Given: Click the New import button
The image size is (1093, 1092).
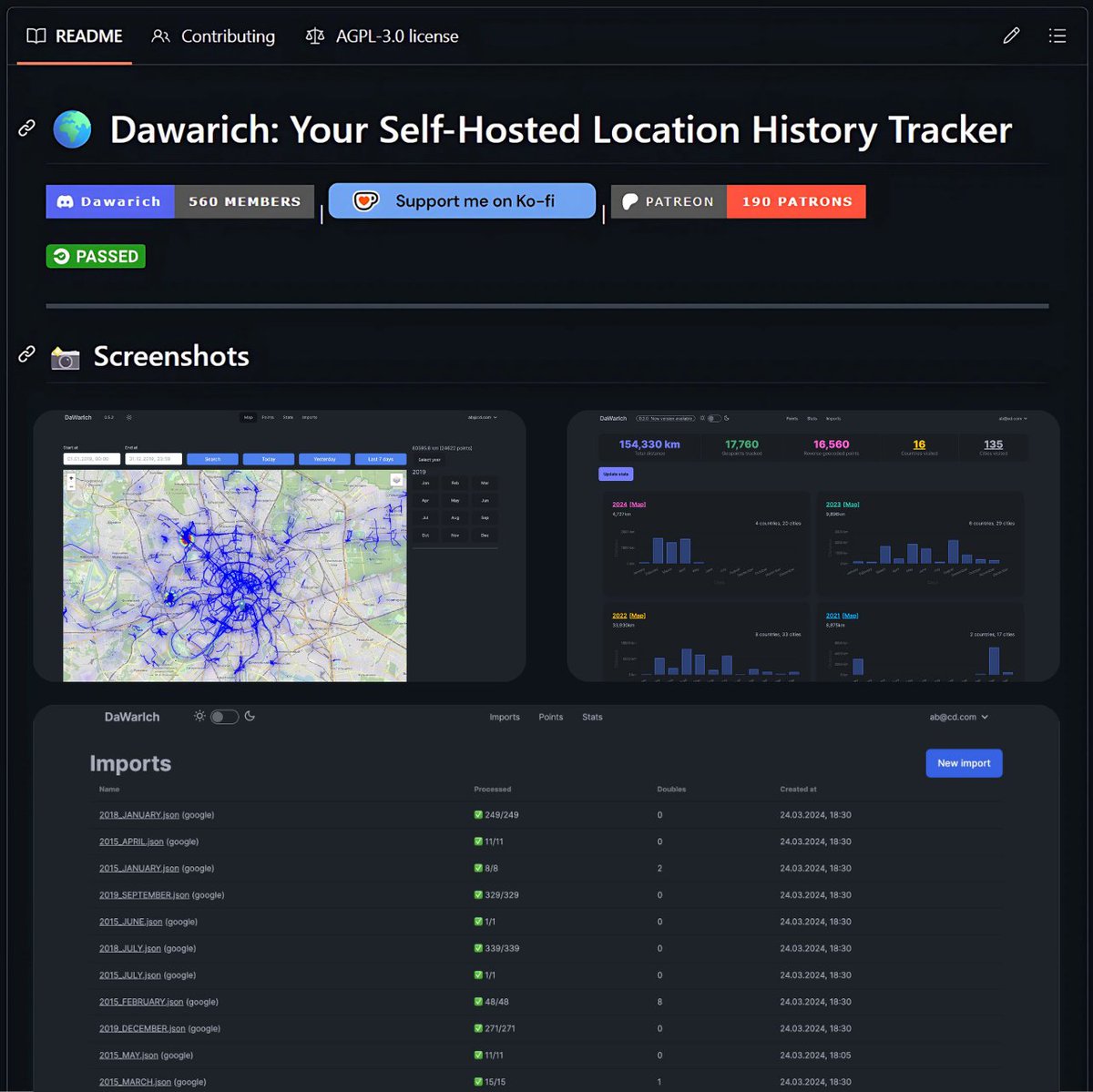Looking at the screenshot, I should click(964, 763).
